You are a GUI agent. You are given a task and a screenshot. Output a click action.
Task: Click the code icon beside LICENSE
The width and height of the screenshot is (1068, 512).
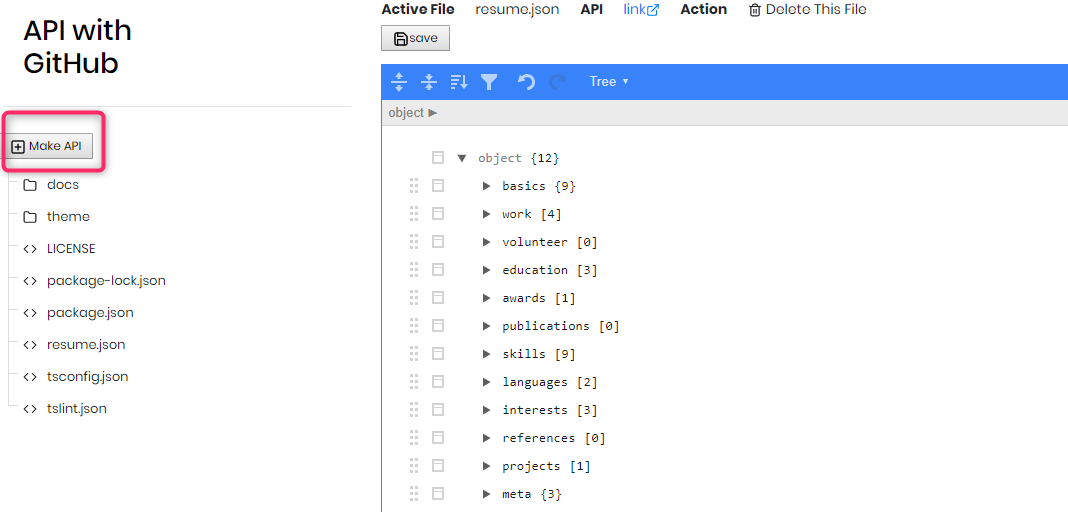30,249
